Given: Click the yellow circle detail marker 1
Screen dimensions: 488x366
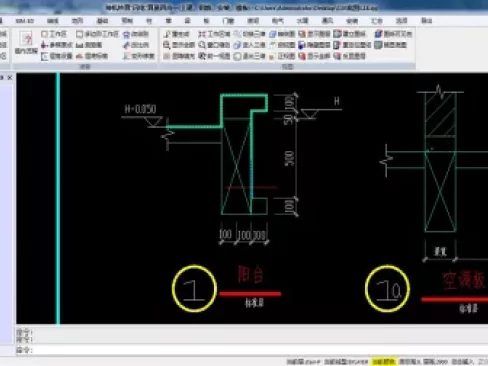Looking at the screenshot, I should [194, 289].
